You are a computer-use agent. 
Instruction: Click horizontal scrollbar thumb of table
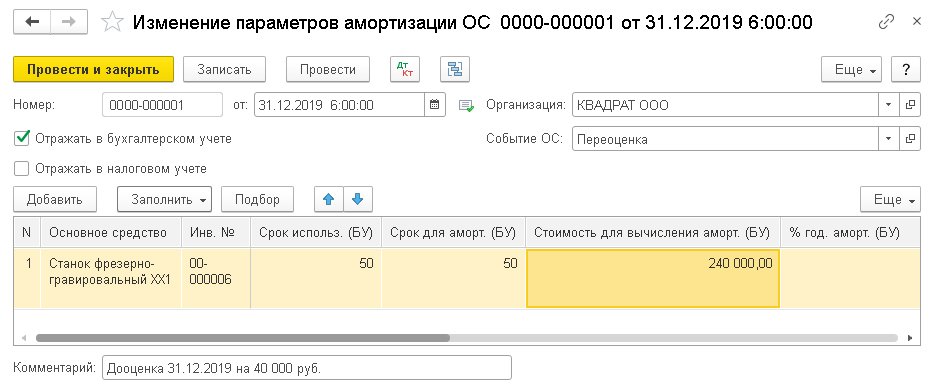click(243, 338)
